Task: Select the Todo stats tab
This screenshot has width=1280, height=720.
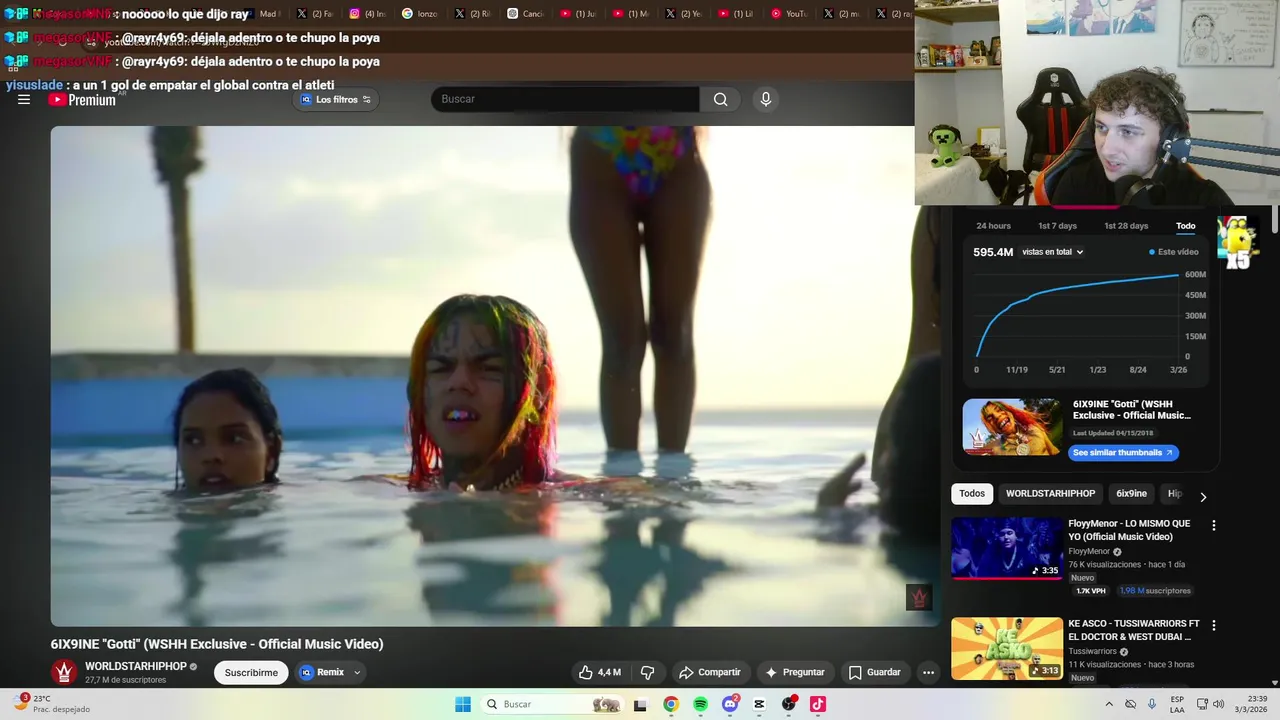Action: point(1186,226)
